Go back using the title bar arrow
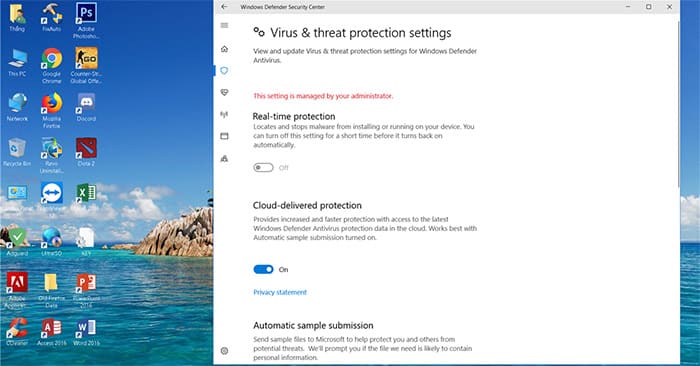700x366 pixels. [224, 7]
